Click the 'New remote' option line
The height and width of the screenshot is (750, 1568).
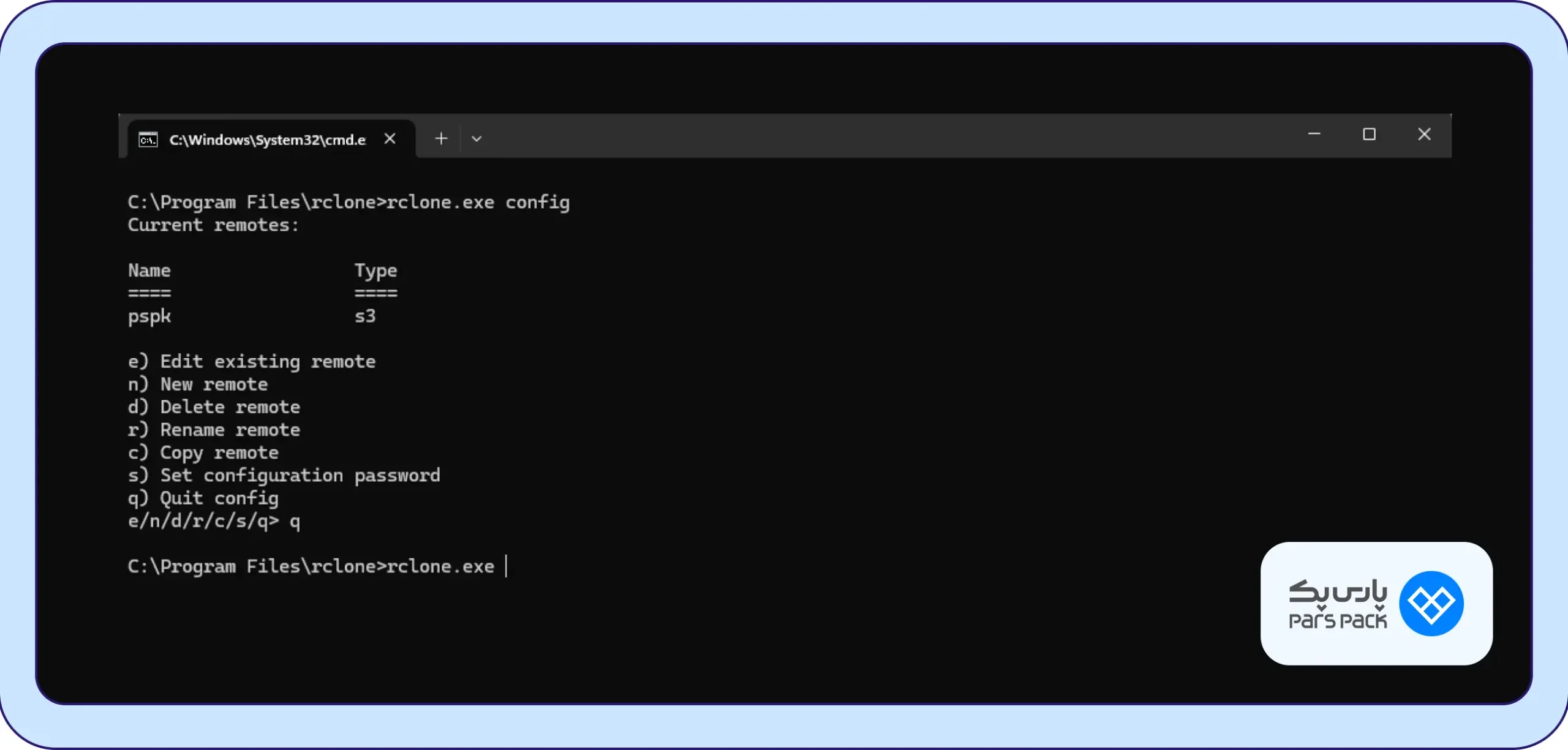pyautogui.click(x=198, y=384)
